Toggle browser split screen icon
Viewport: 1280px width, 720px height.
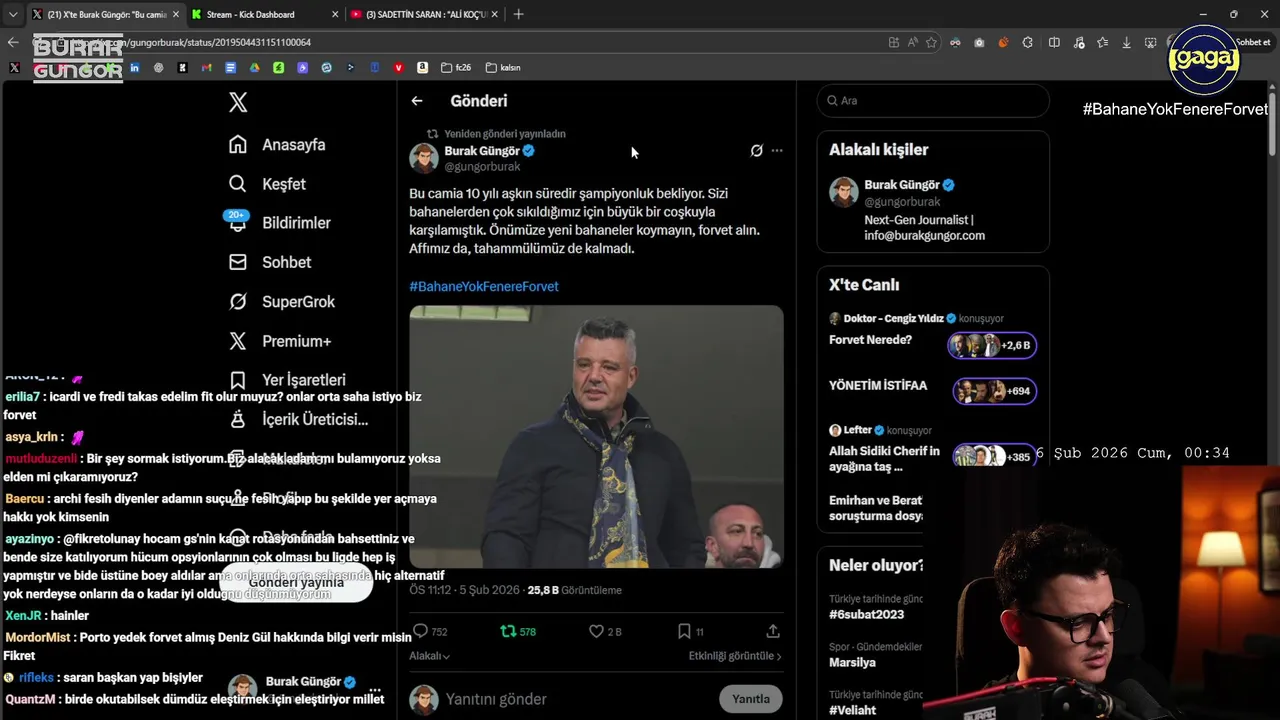(1054, 42)
